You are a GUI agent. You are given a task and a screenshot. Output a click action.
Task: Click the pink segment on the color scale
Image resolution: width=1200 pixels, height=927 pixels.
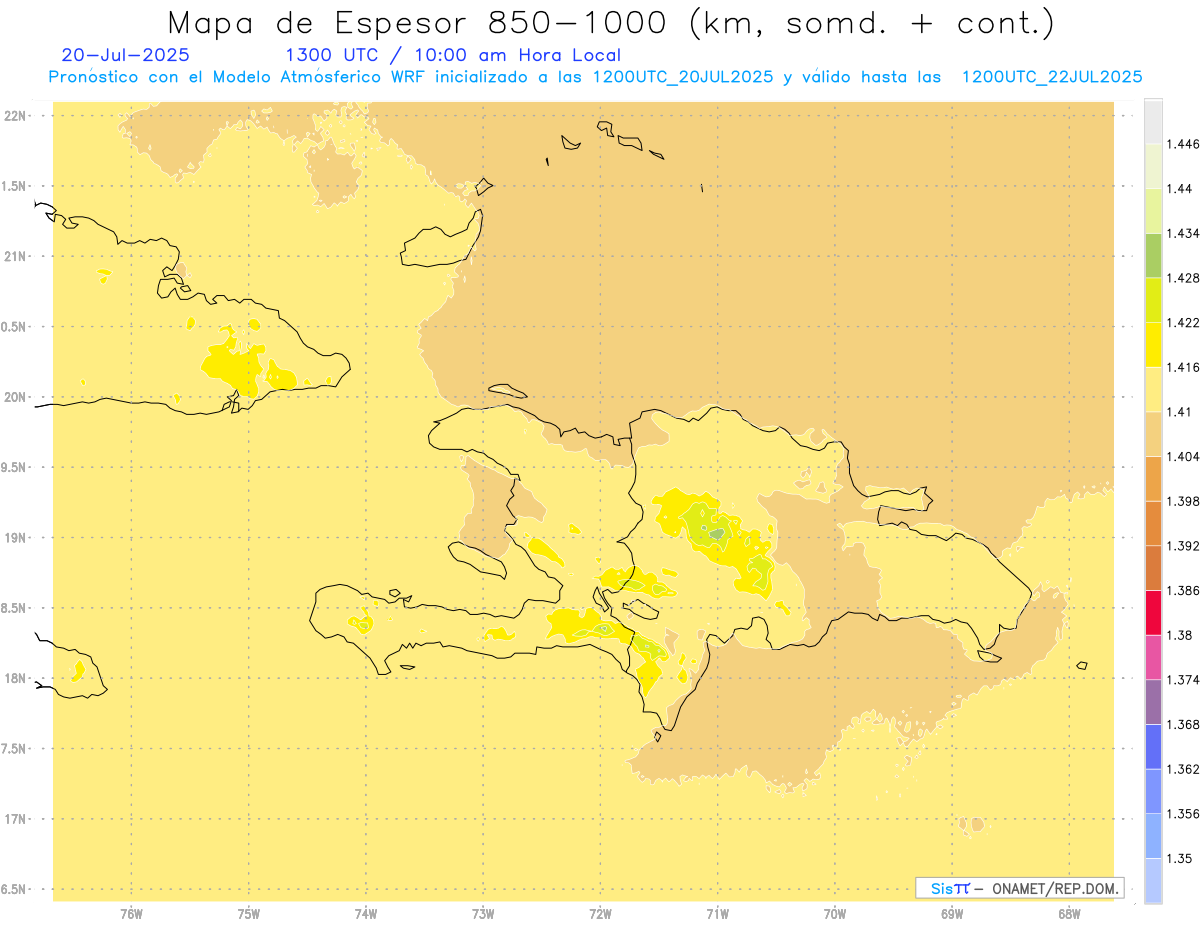(x=1153, y=657)
